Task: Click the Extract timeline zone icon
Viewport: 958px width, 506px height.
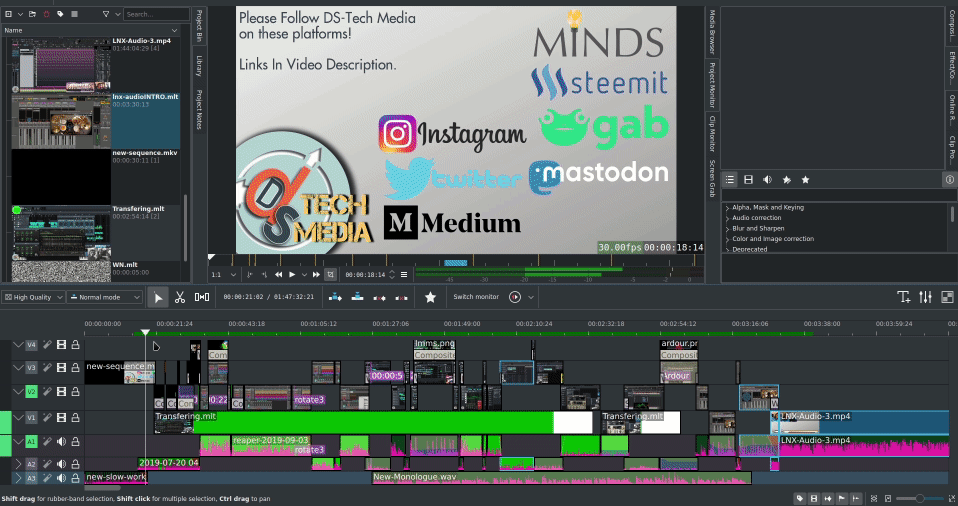Action: 379,298
